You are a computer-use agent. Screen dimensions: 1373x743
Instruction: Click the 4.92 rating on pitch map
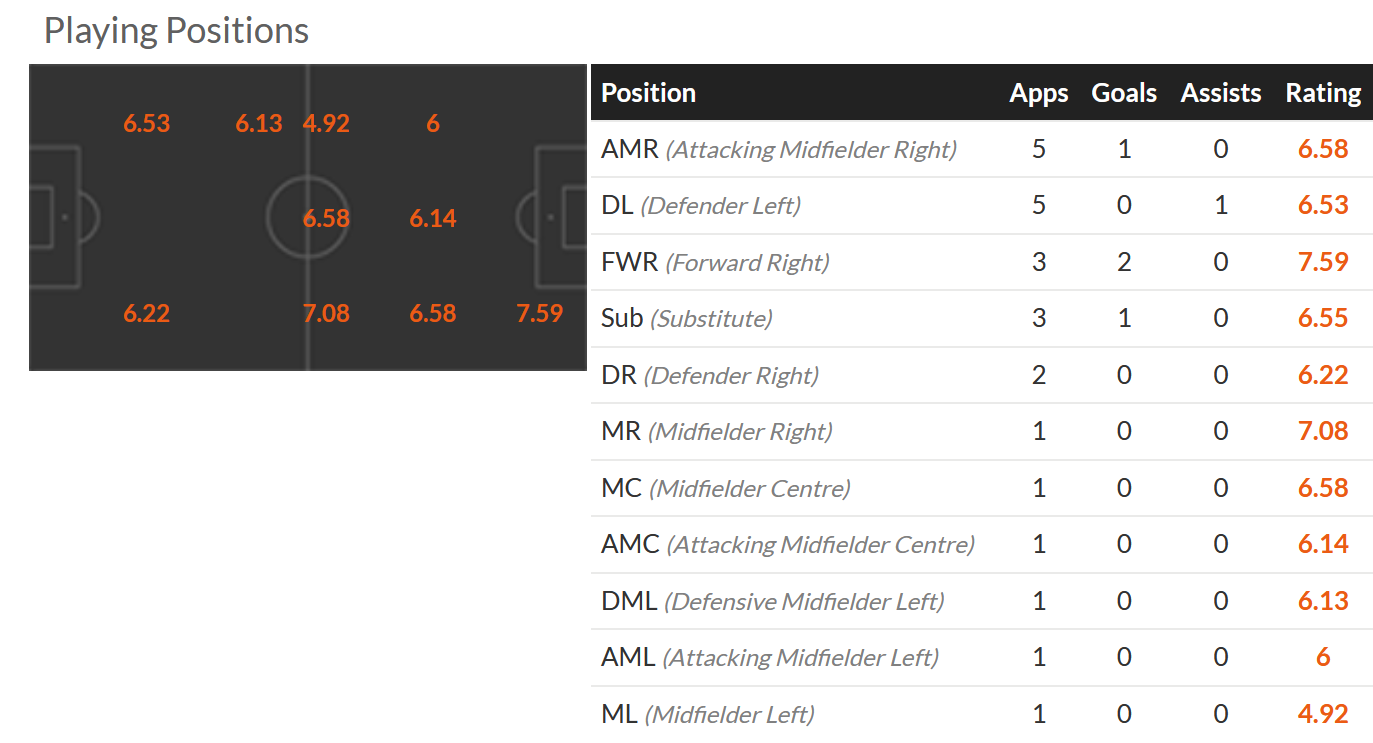326,124
